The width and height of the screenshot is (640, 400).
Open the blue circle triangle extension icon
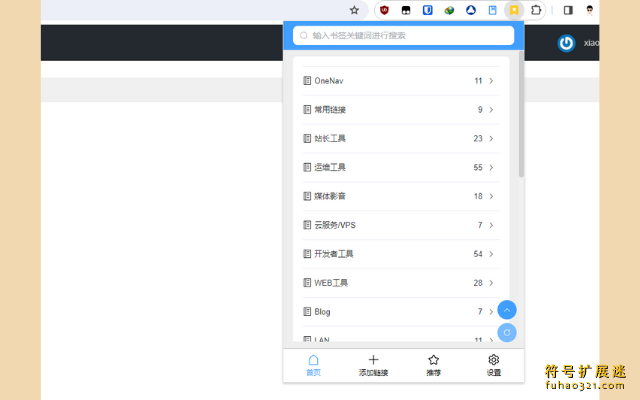click(x=471, y=10)
